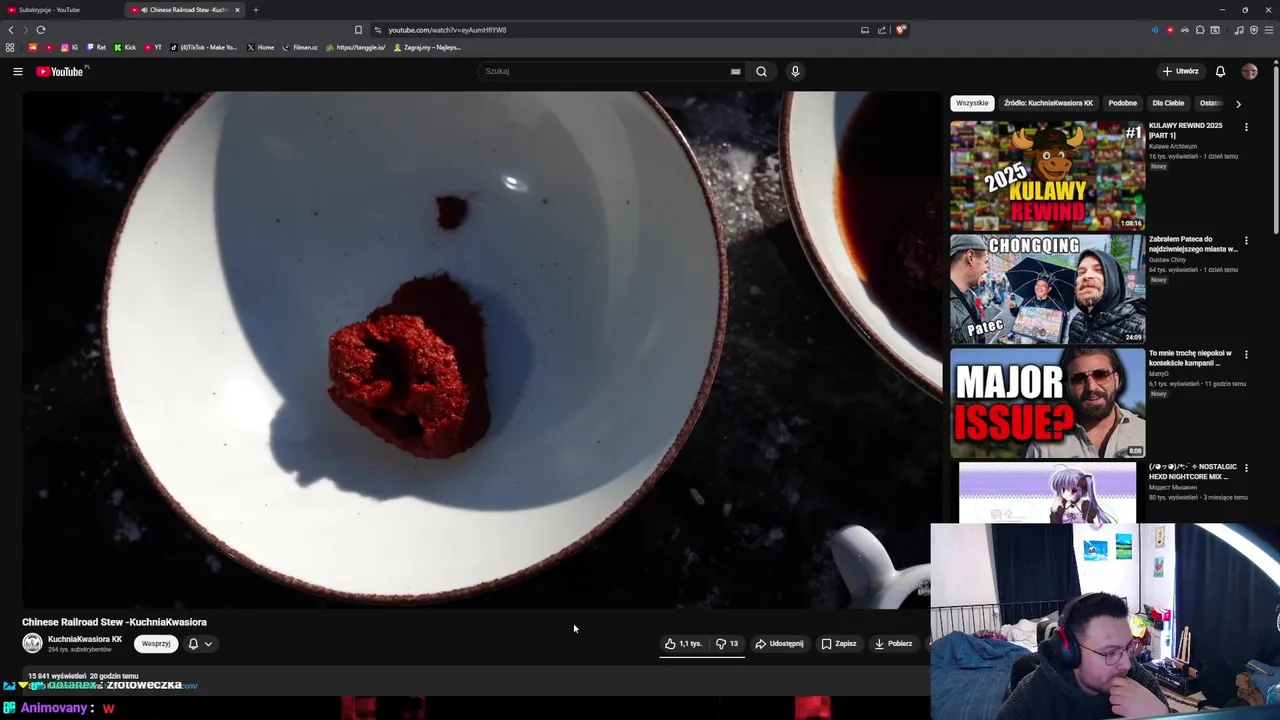The image size is (1280, 720).
Task: Click Udostępnij share button
Action: pos(779,644)
